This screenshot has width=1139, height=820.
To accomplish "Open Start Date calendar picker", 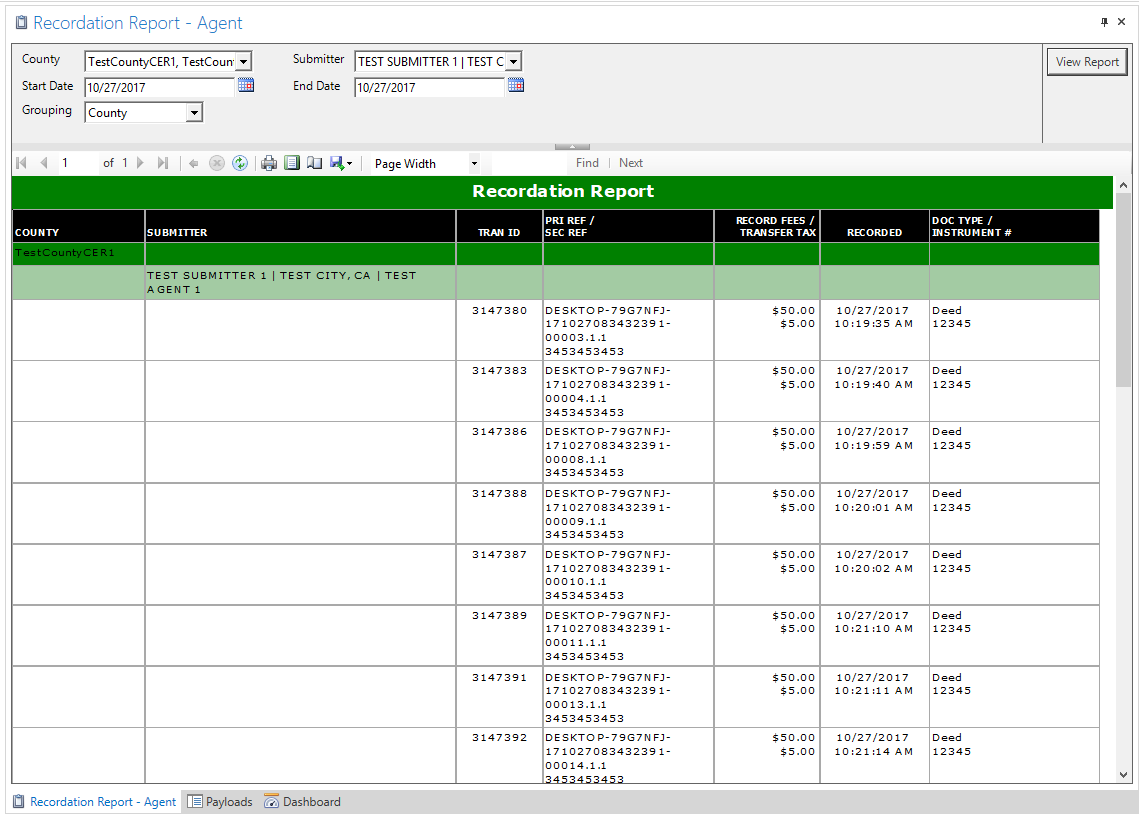I will pyautogui.click(x=246, y=86).
